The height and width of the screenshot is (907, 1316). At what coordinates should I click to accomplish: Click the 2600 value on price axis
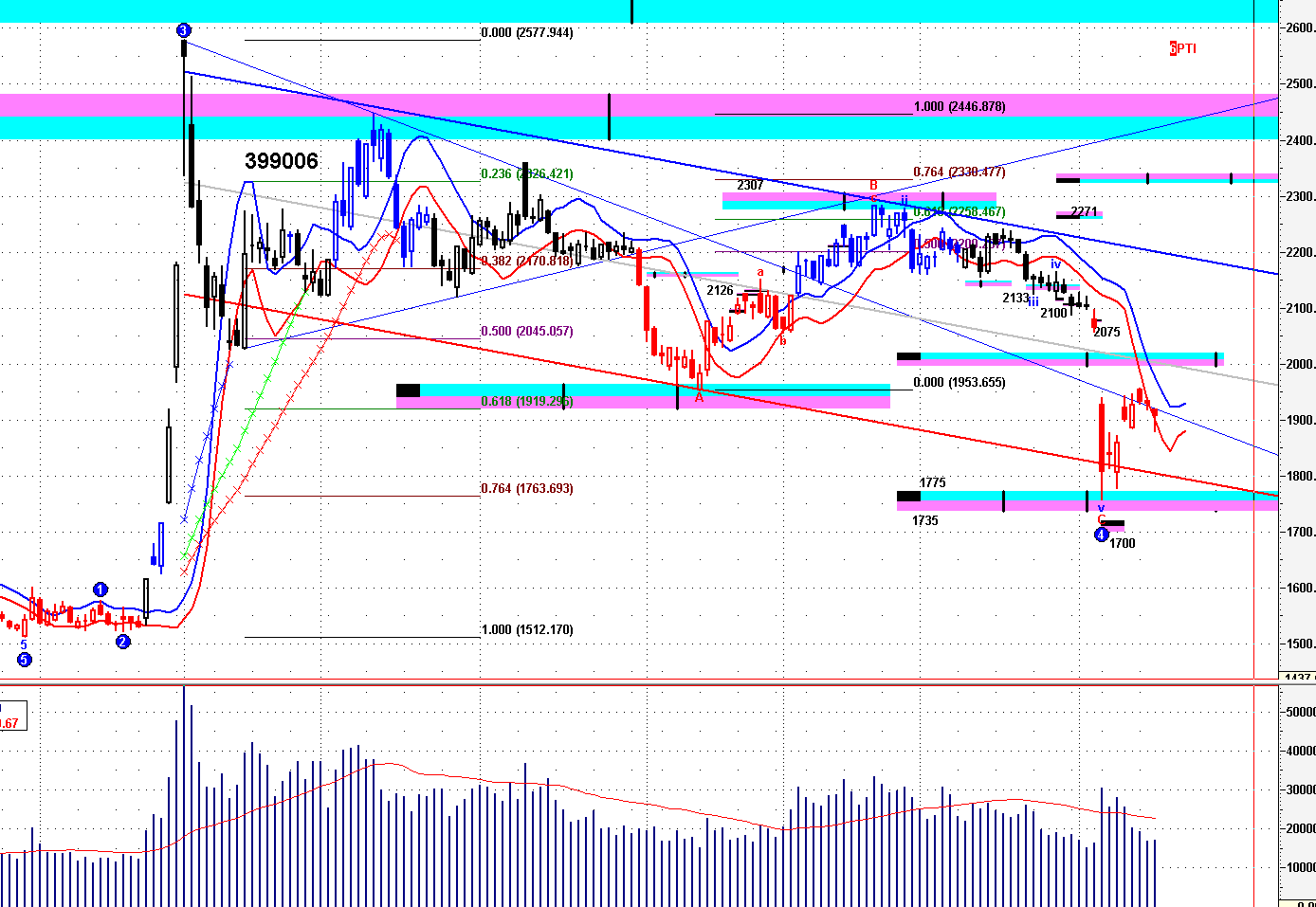pos(1300,27)
